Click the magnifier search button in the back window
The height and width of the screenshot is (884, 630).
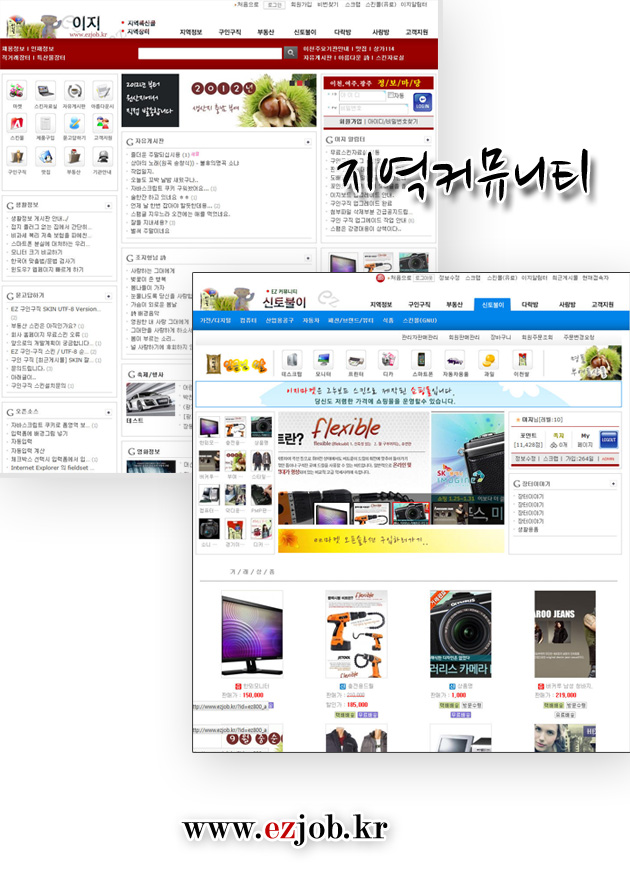click(290, 52)
